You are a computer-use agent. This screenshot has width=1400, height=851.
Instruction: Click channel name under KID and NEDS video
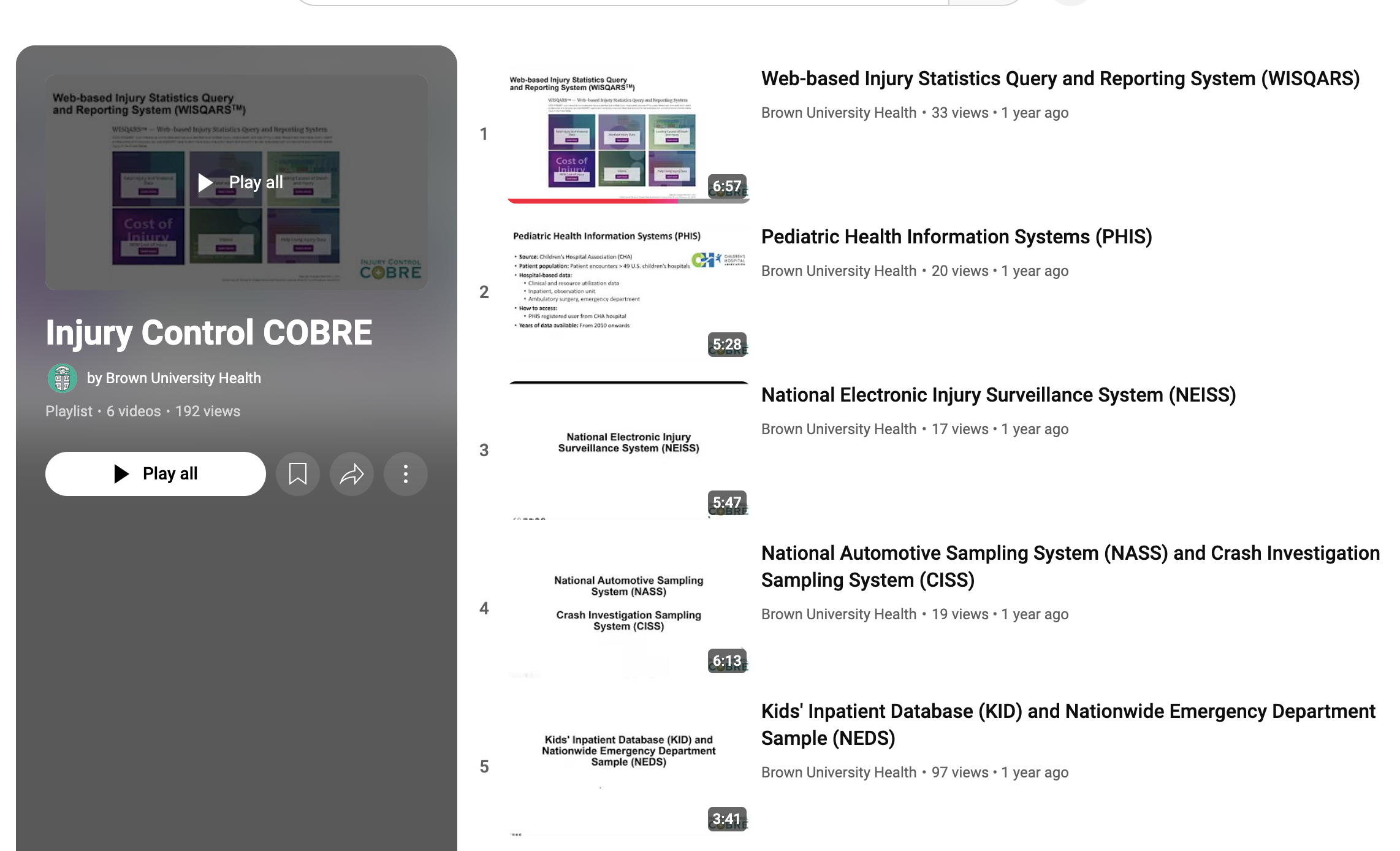(x=839, y=773)
